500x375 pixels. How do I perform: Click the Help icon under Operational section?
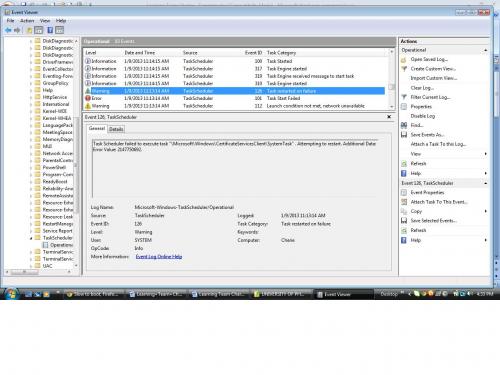[404, 173]
